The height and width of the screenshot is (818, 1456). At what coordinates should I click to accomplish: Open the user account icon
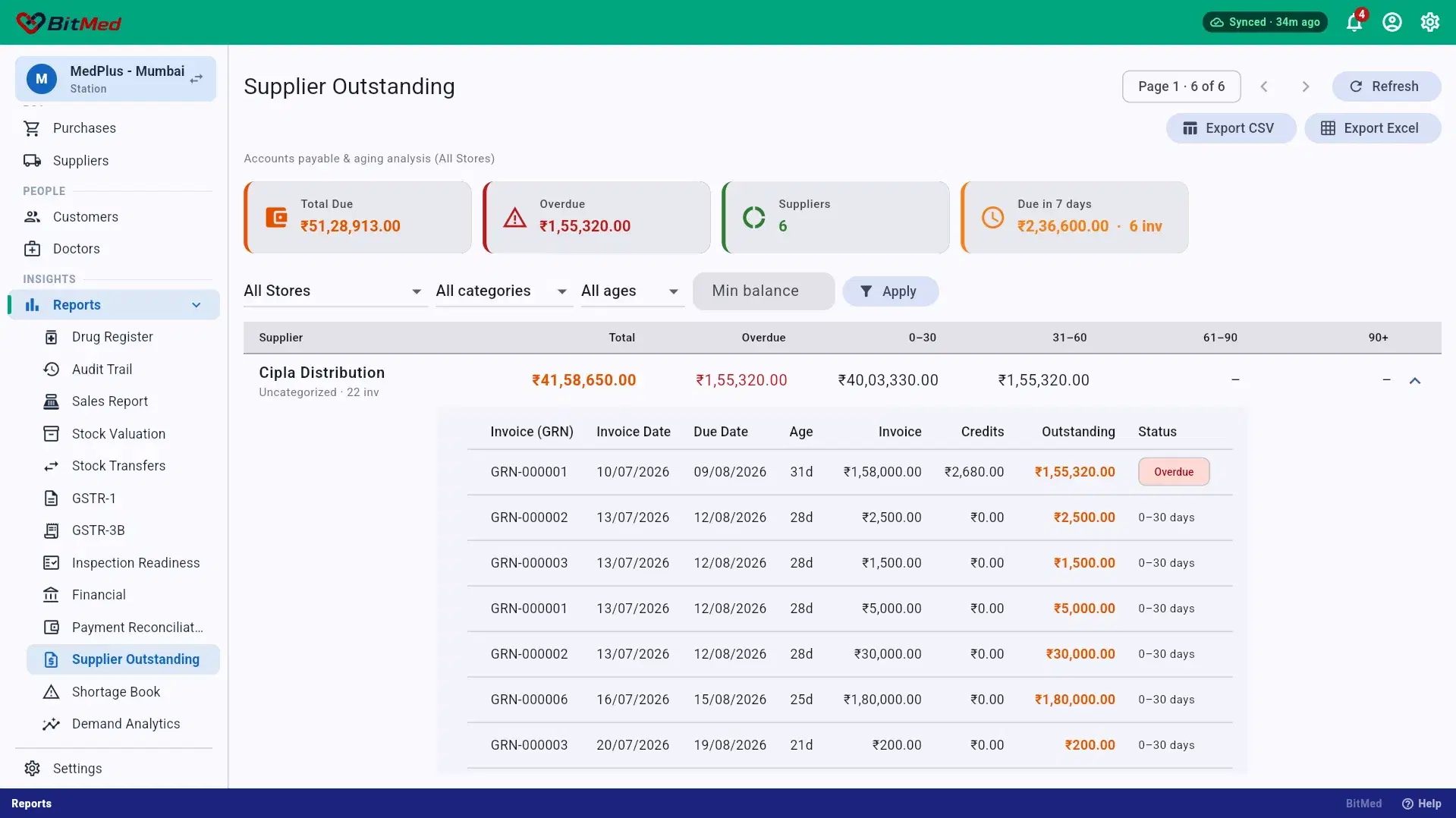1392,22
